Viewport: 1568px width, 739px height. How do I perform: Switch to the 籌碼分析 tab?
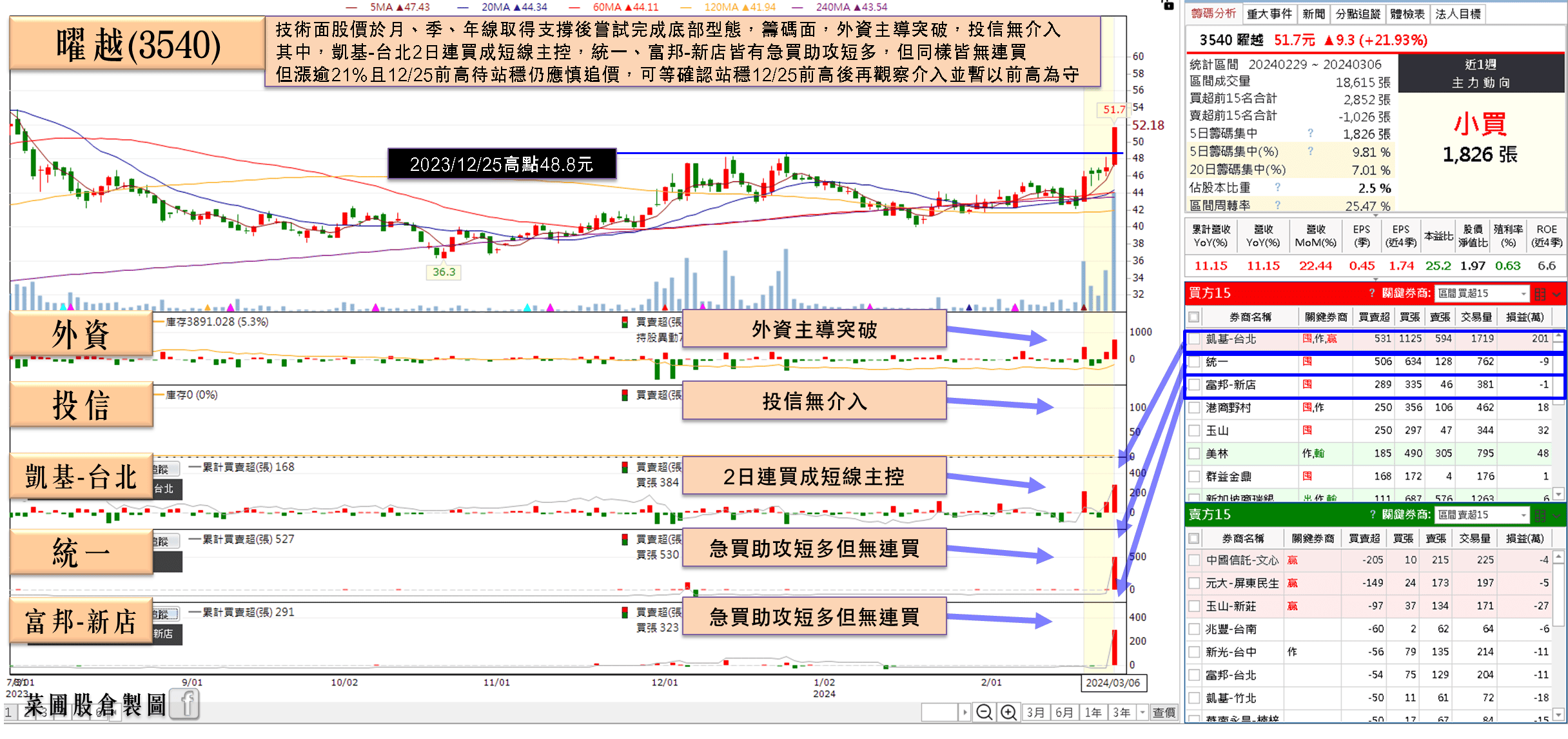(x=1213, y=14)
